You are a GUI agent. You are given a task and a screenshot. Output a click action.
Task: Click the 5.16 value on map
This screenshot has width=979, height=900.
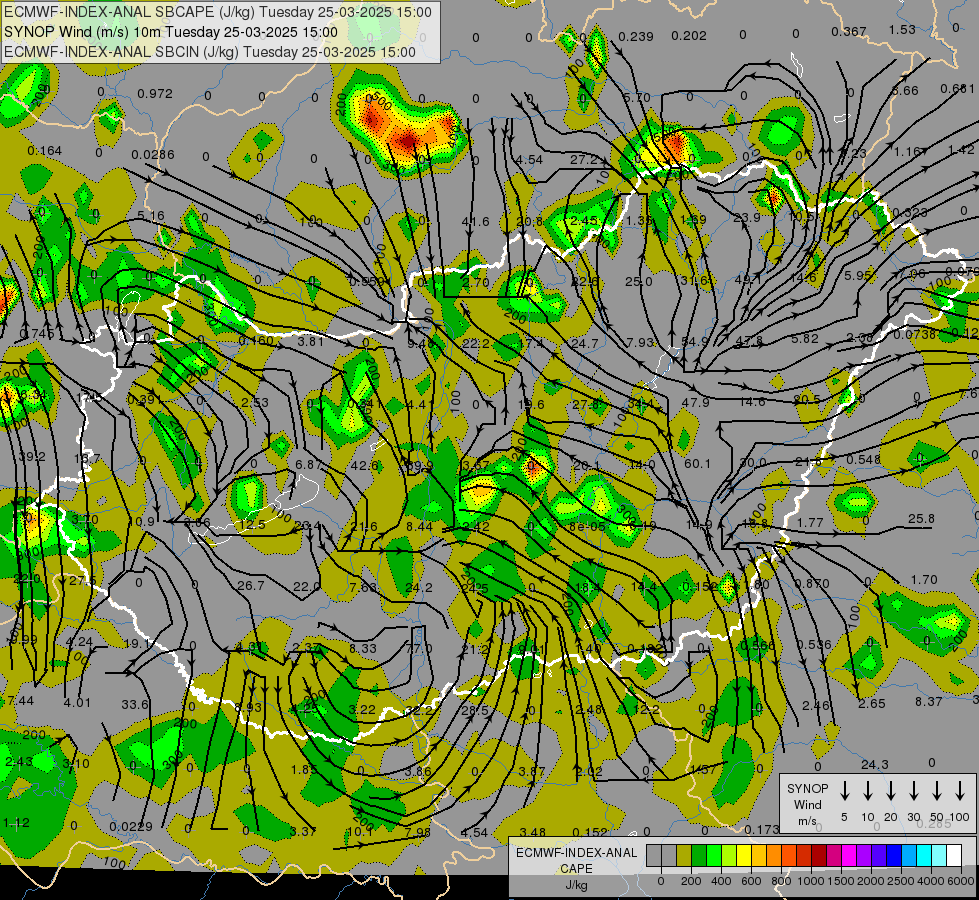[x=150, y=215]
